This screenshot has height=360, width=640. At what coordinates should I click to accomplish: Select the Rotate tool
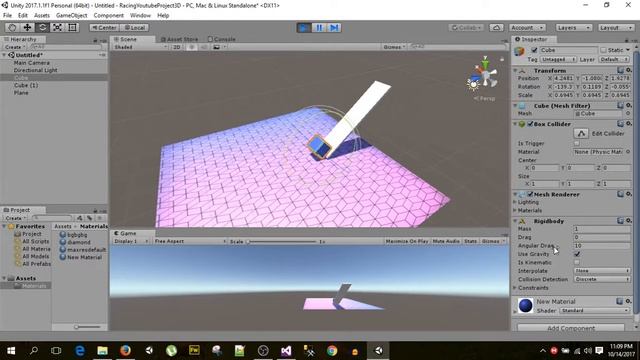(42, 27)
